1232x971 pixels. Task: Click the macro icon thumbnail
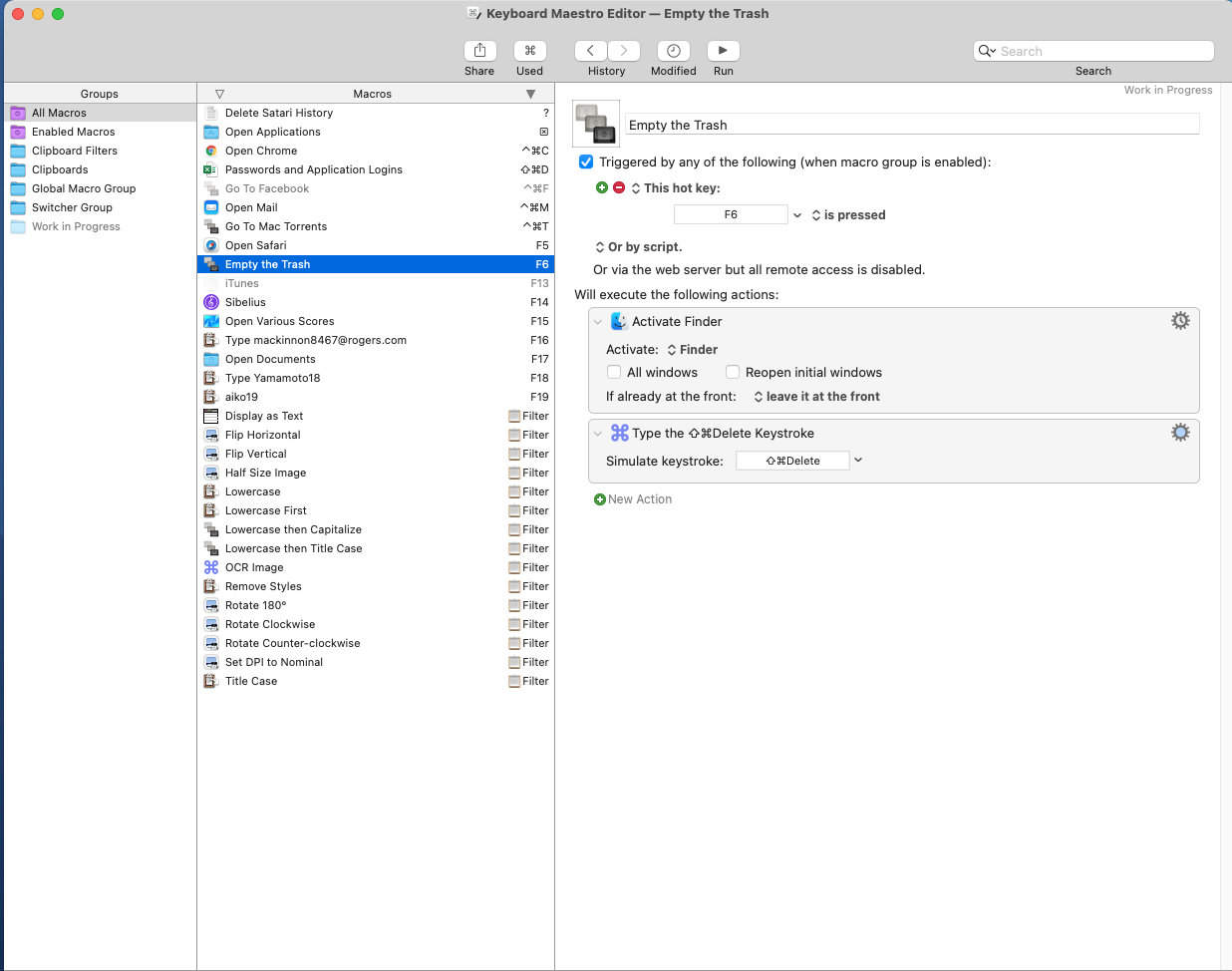pyautogui.click(x=596, y=124)
